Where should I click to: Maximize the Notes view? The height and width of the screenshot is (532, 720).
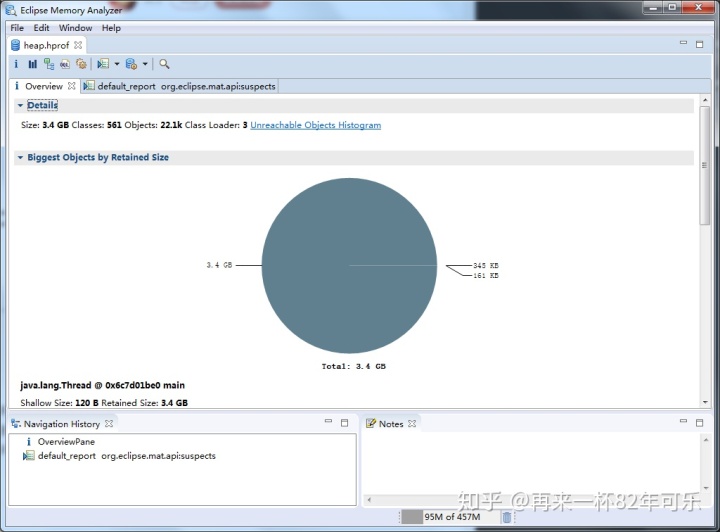point(699,423)
